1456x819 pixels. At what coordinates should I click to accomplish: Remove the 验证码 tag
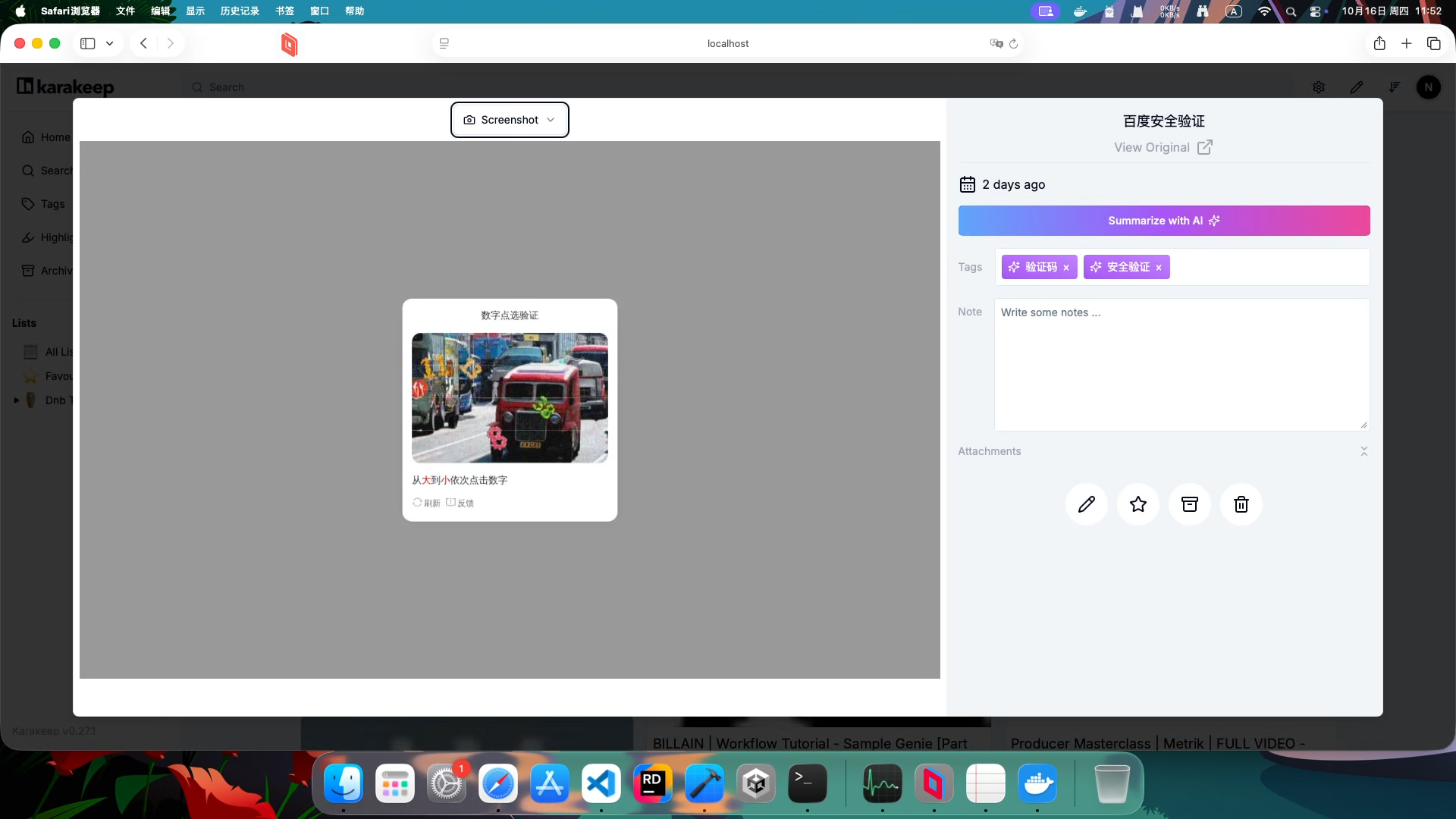click(1066, 268)
